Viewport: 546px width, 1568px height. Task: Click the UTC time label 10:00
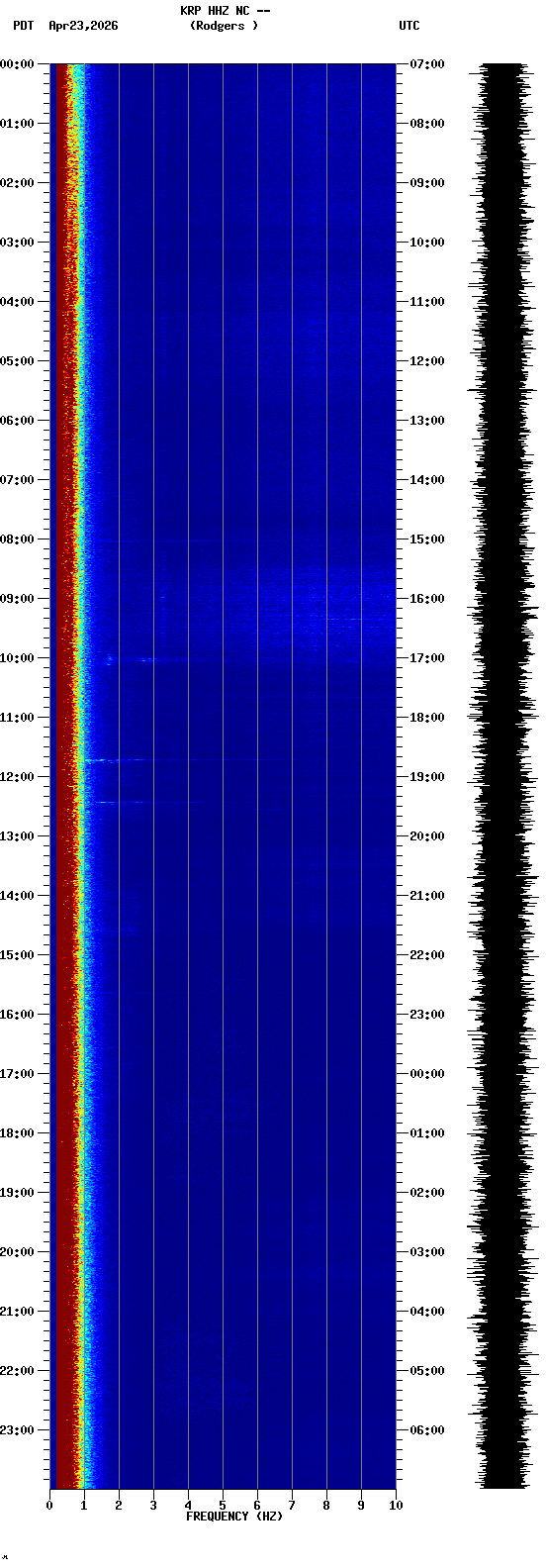coord(427,243)
